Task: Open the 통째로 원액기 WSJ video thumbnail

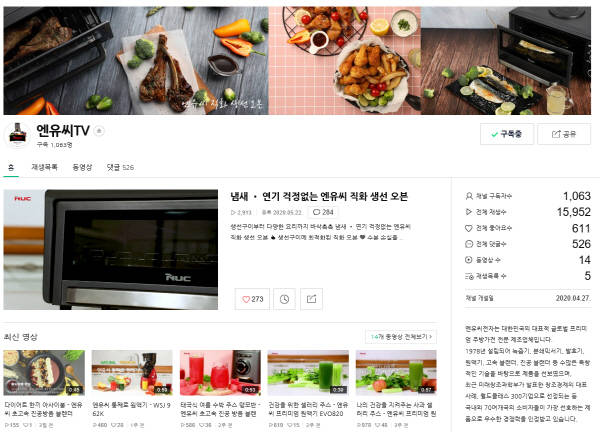Action: click(x=132, y=373)
